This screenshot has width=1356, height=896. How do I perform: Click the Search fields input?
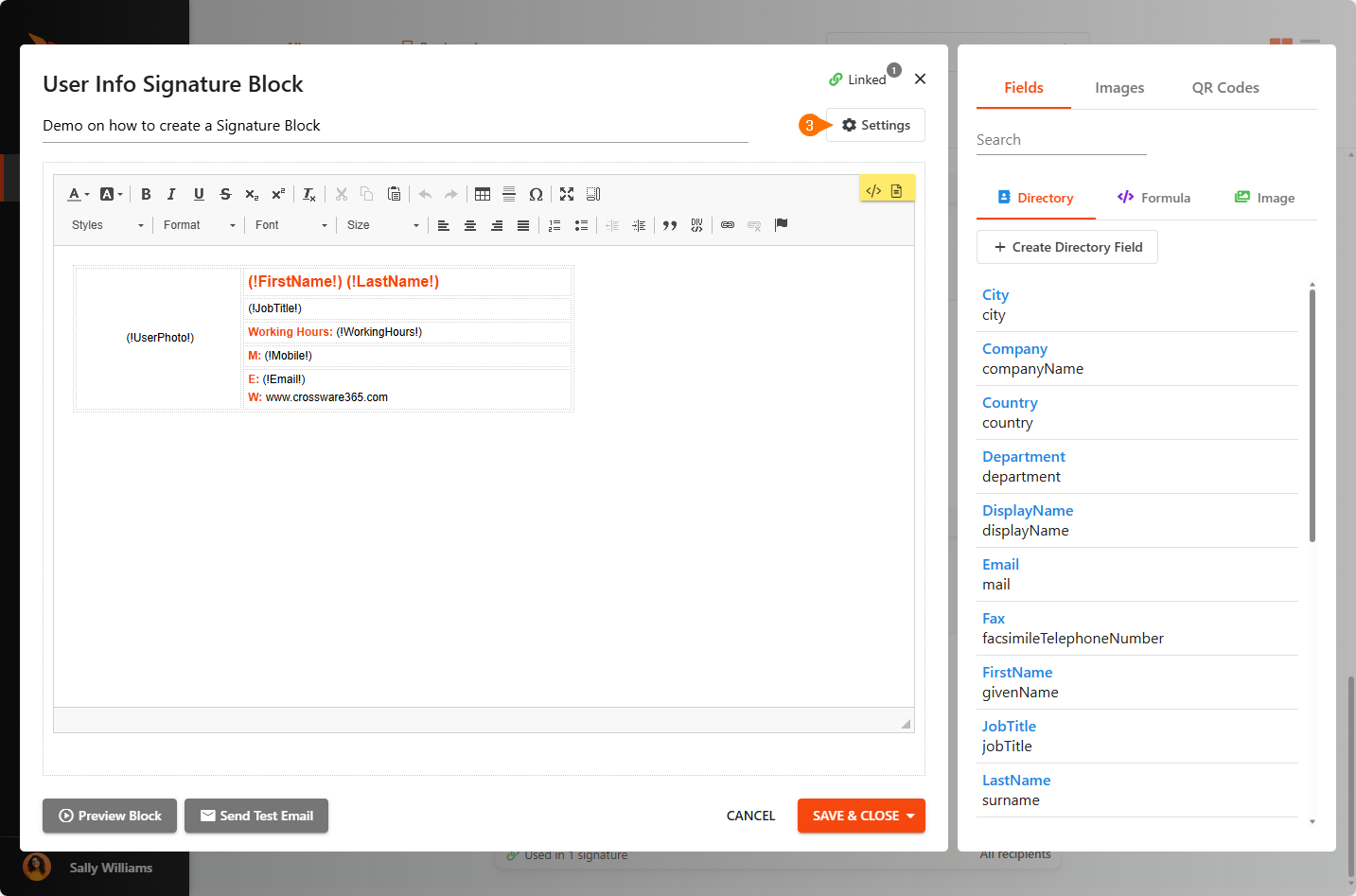click(1061, 140)
